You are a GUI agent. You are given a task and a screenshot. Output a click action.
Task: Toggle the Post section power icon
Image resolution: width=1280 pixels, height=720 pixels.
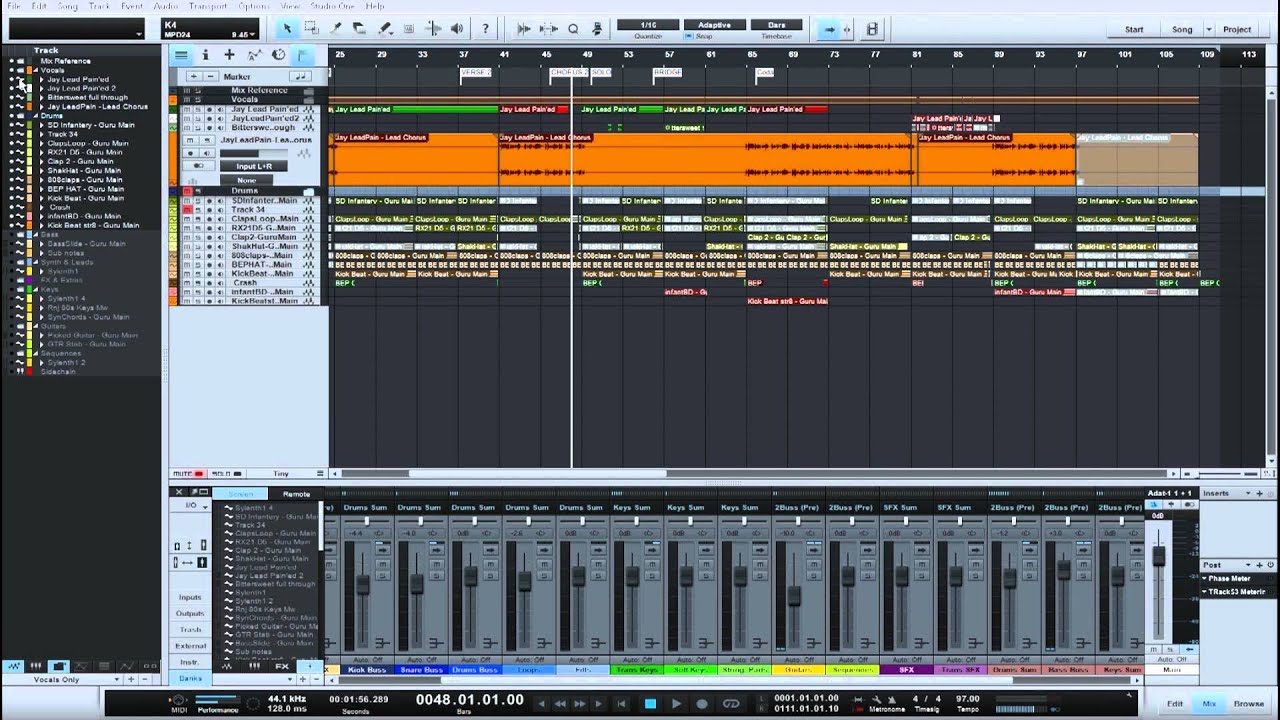[x=1269, y=565]
